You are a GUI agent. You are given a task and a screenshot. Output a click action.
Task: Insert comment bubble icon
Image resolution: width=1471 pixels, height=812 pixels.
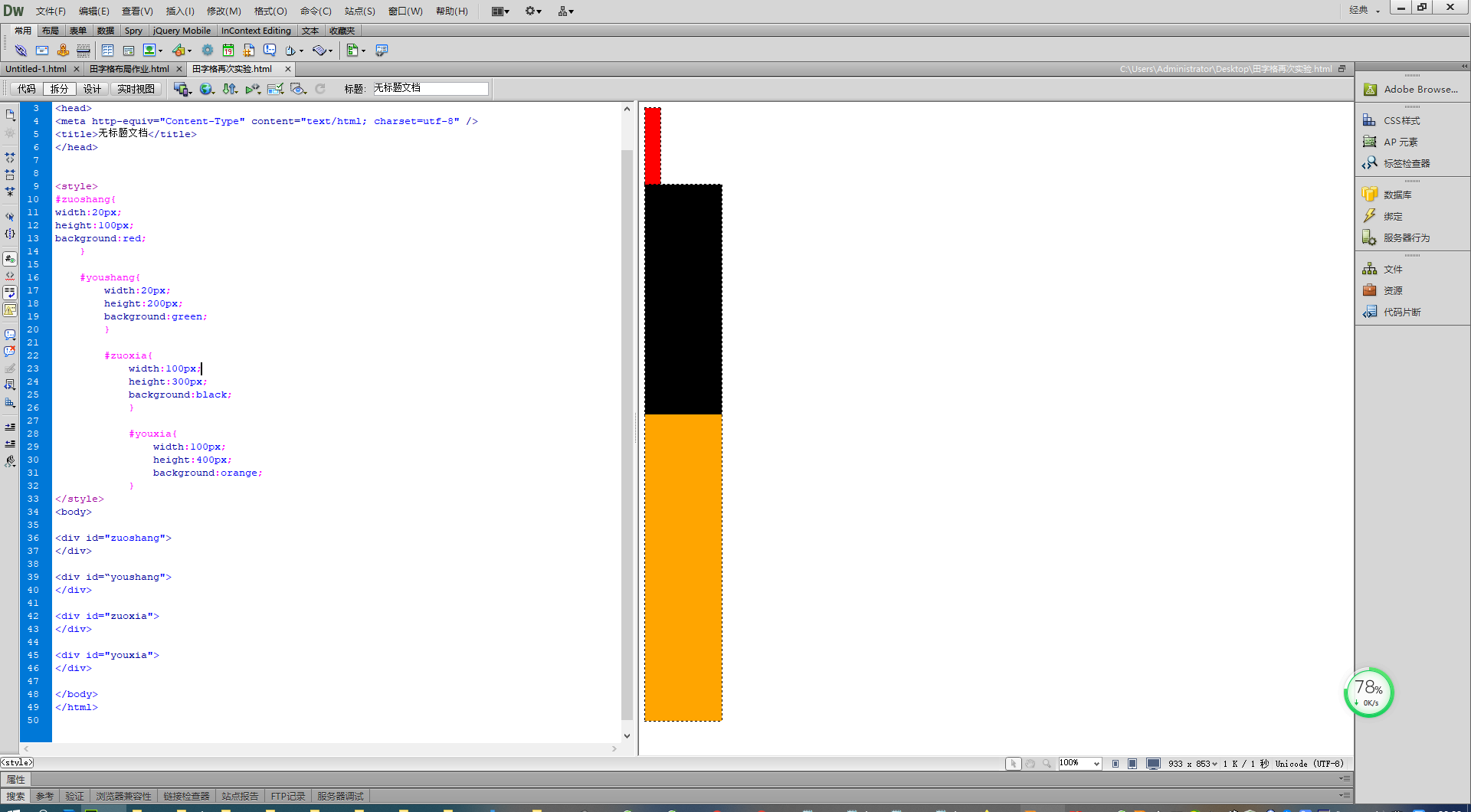[x=270, y=51]
